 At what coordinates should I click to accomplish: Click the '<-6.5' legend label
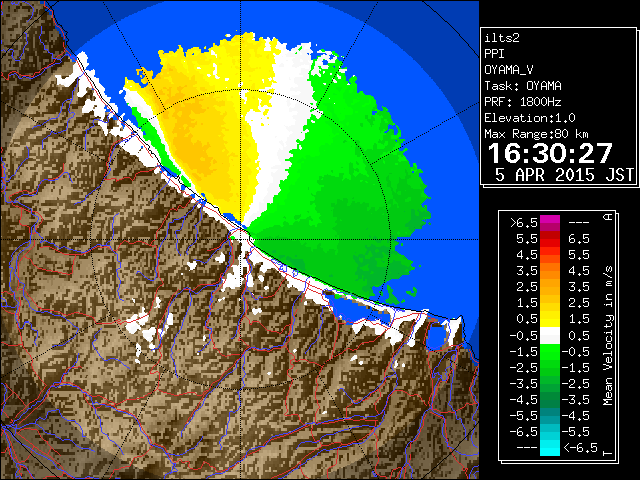click(581, 448)
